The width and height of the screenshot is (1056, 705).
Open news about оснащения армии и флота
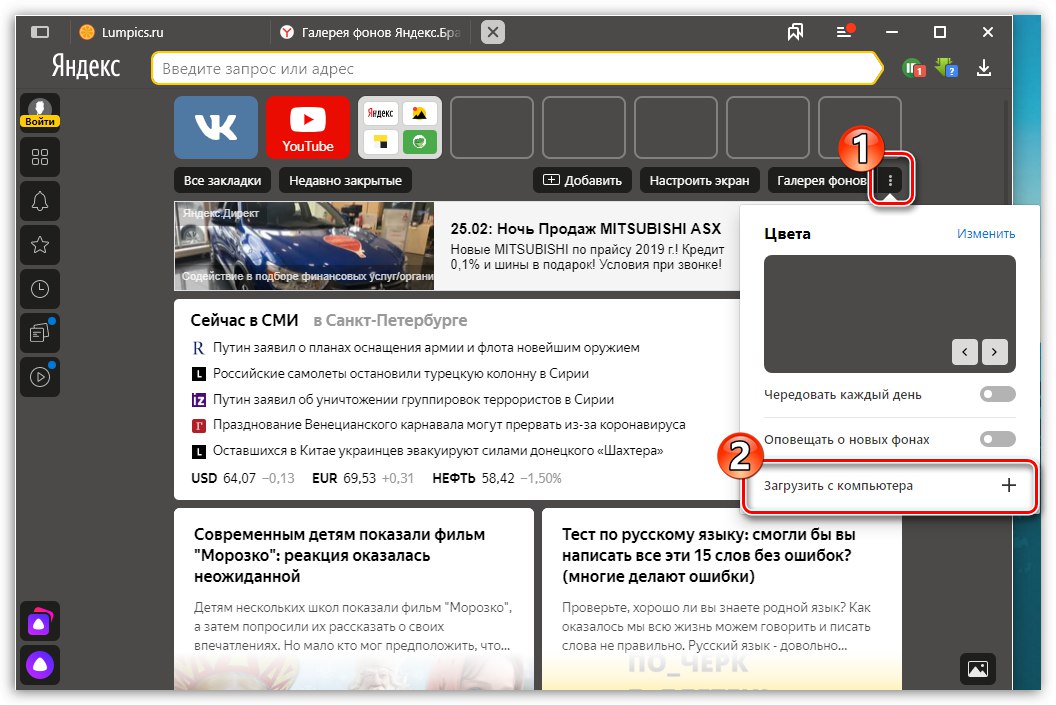[426, 347]
